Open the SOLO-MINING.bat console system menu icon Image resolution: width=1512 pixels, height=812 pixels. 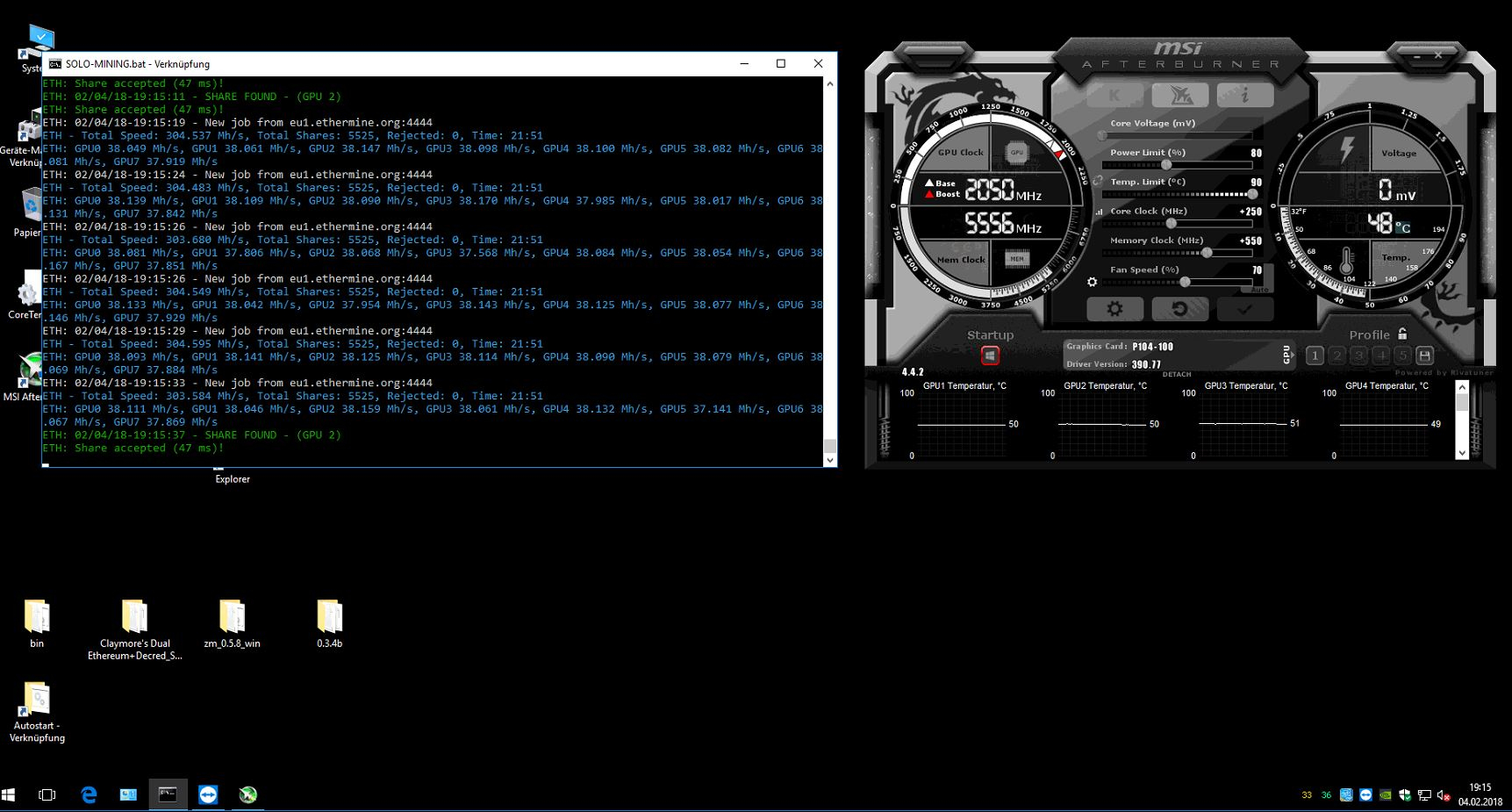pyautogui.click(x=55, y=64)
